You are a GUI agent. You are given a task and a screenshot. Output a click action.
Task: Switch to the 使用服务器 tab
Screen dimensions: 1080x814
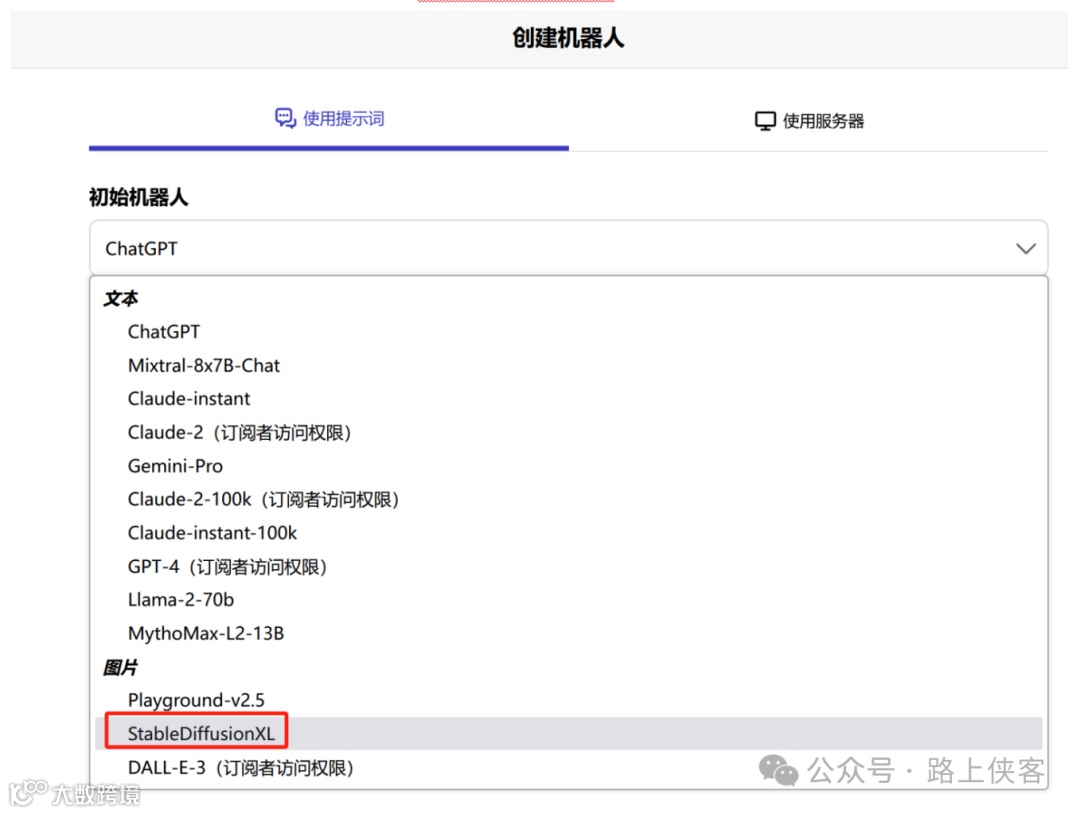click(x=809, y=121)
